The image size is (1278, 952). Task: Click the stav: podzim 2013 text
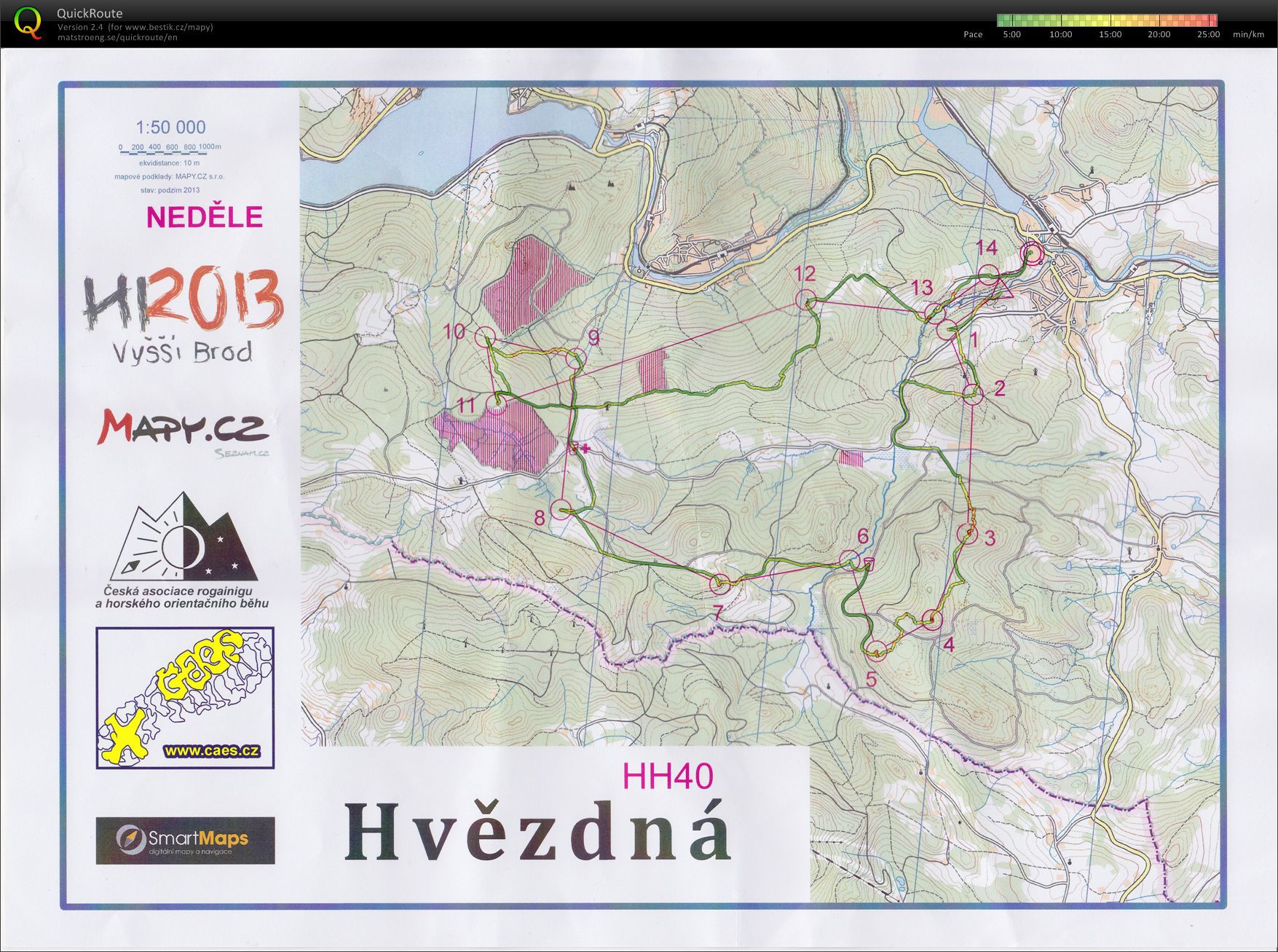(x=170, y=190)
